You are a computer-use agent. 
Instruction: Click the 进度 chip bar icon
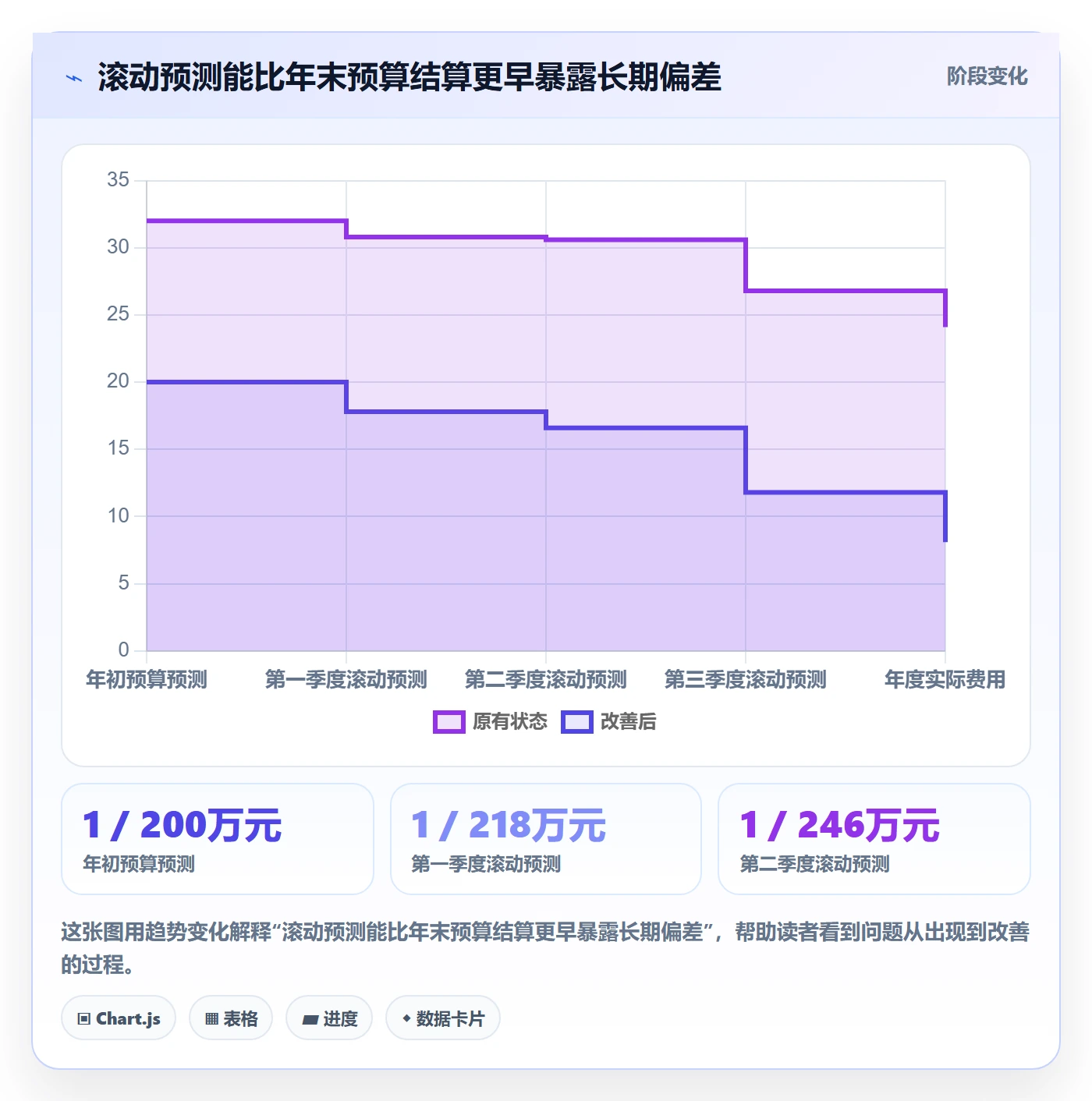coord(310,1020)
